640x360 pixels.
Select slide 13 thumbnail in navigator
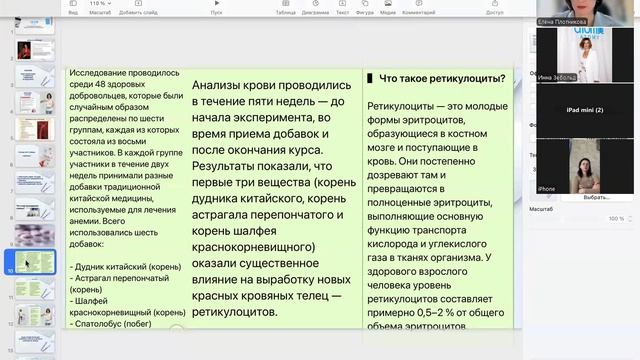click(x=35, y=341)
